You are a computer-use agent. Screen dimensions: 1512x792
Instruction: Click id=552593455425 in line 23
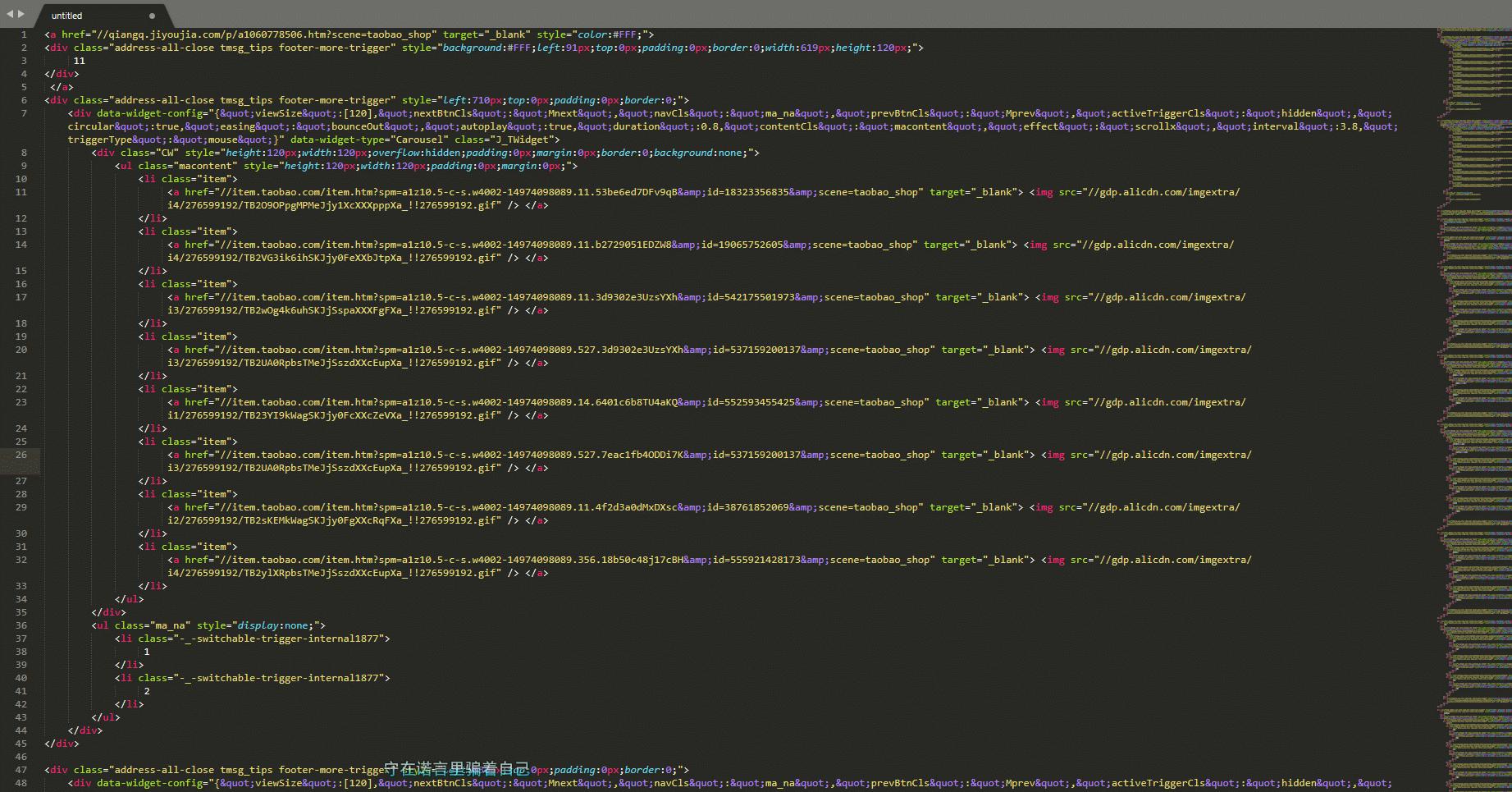tap(754, 402)
